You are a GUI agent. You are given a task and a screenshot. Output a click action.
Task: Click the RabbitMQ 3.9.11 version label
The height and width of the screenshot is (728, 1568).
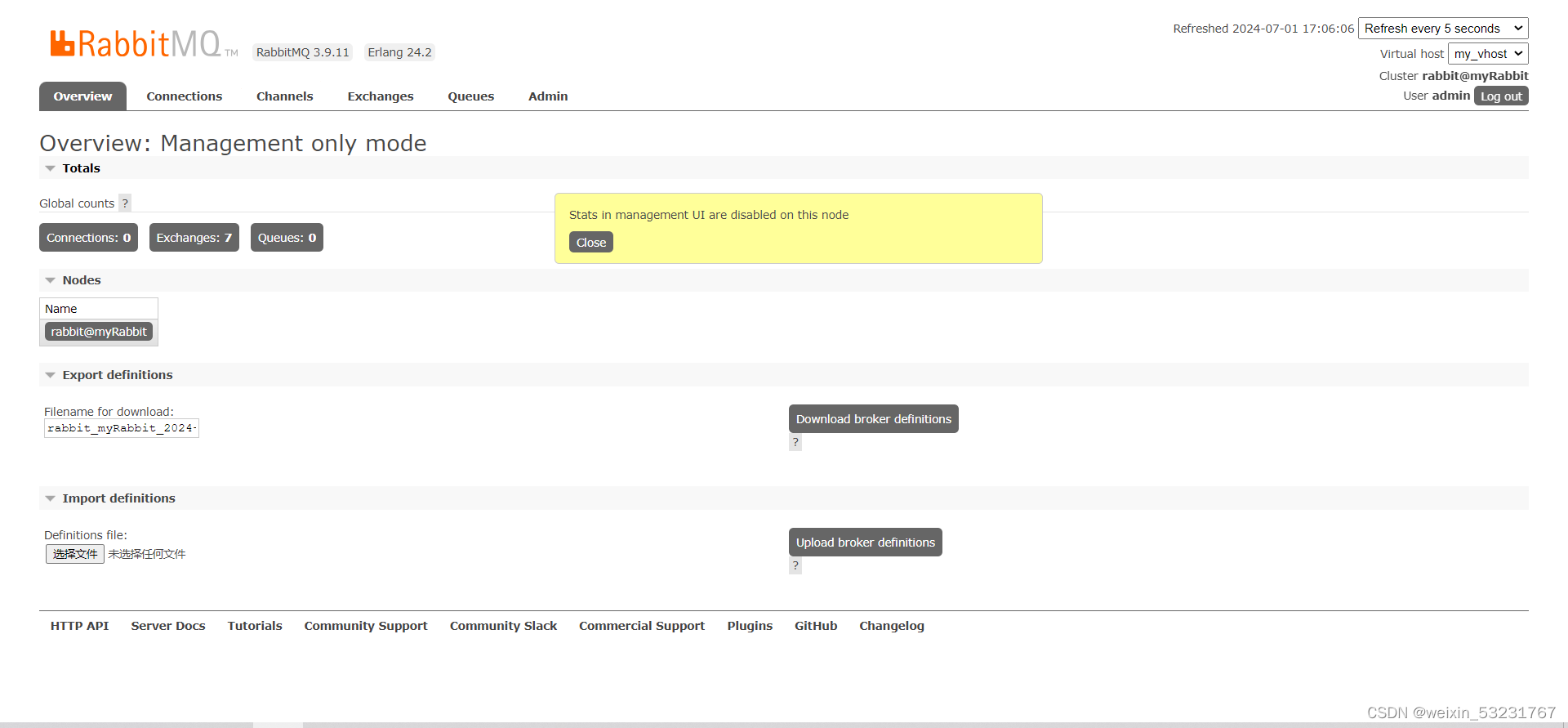(303, 52)
